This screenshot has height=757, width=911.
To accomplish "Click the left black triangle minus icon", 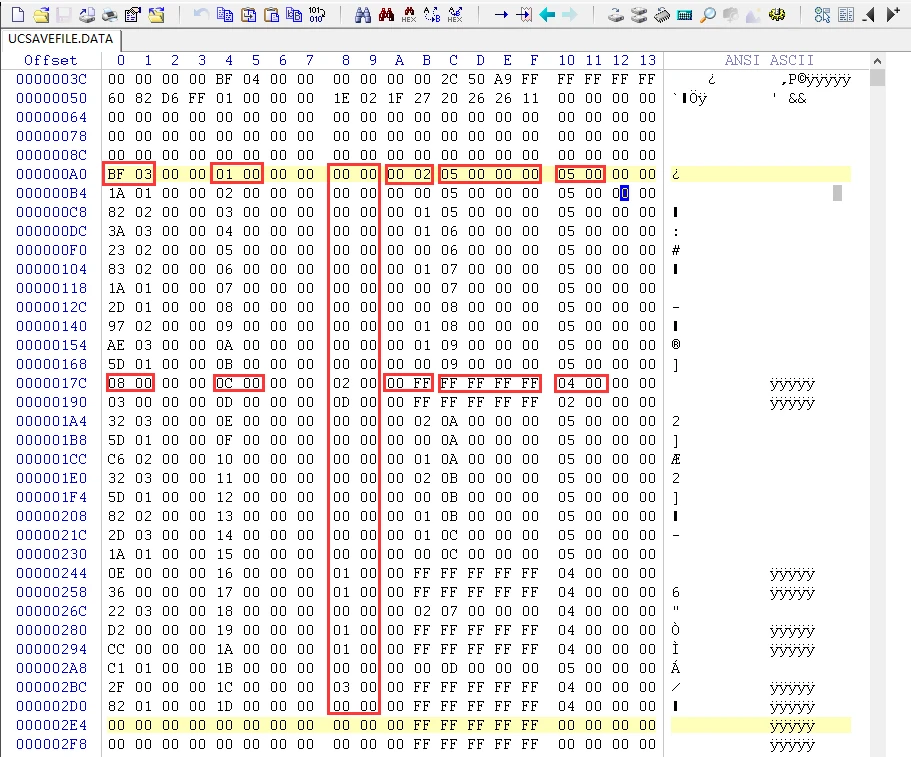I will (x=869, y=14).
